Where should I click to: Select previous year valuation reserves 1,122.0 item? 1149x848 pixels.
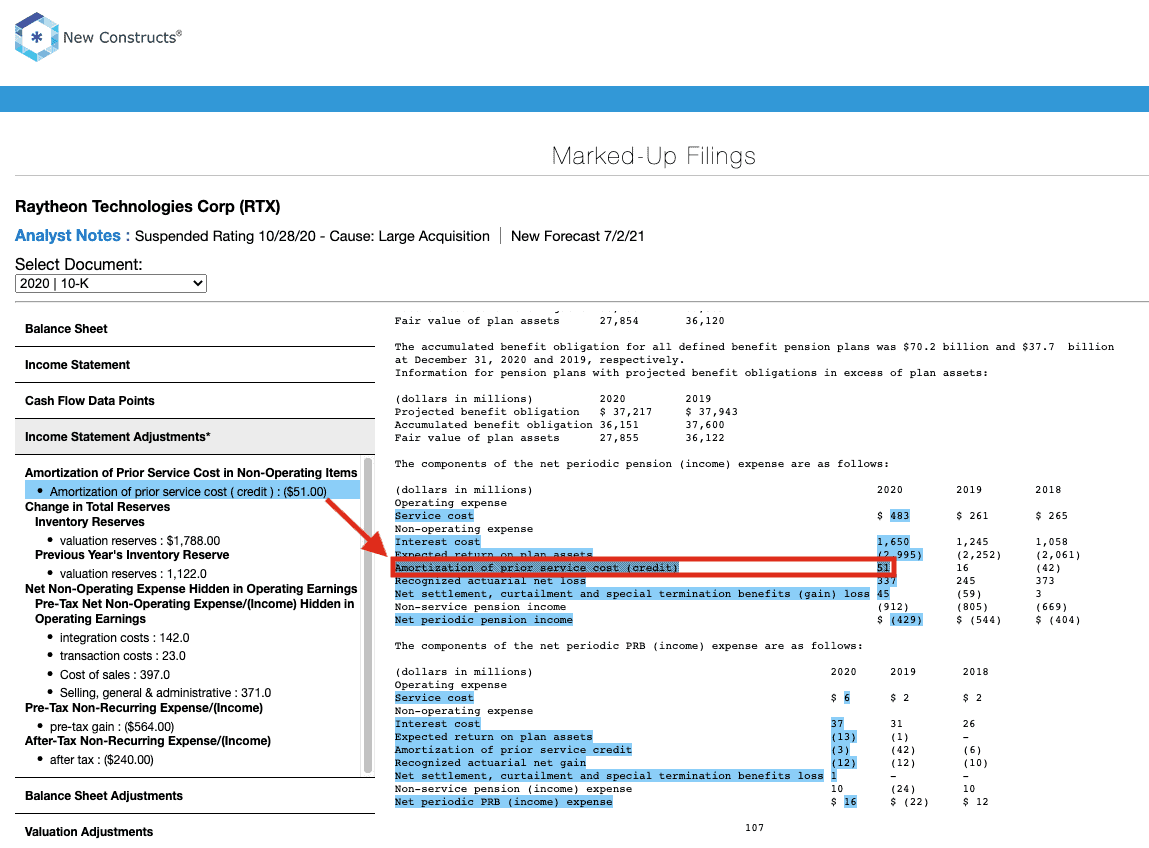pyautogui.click(x=133, y=574)
